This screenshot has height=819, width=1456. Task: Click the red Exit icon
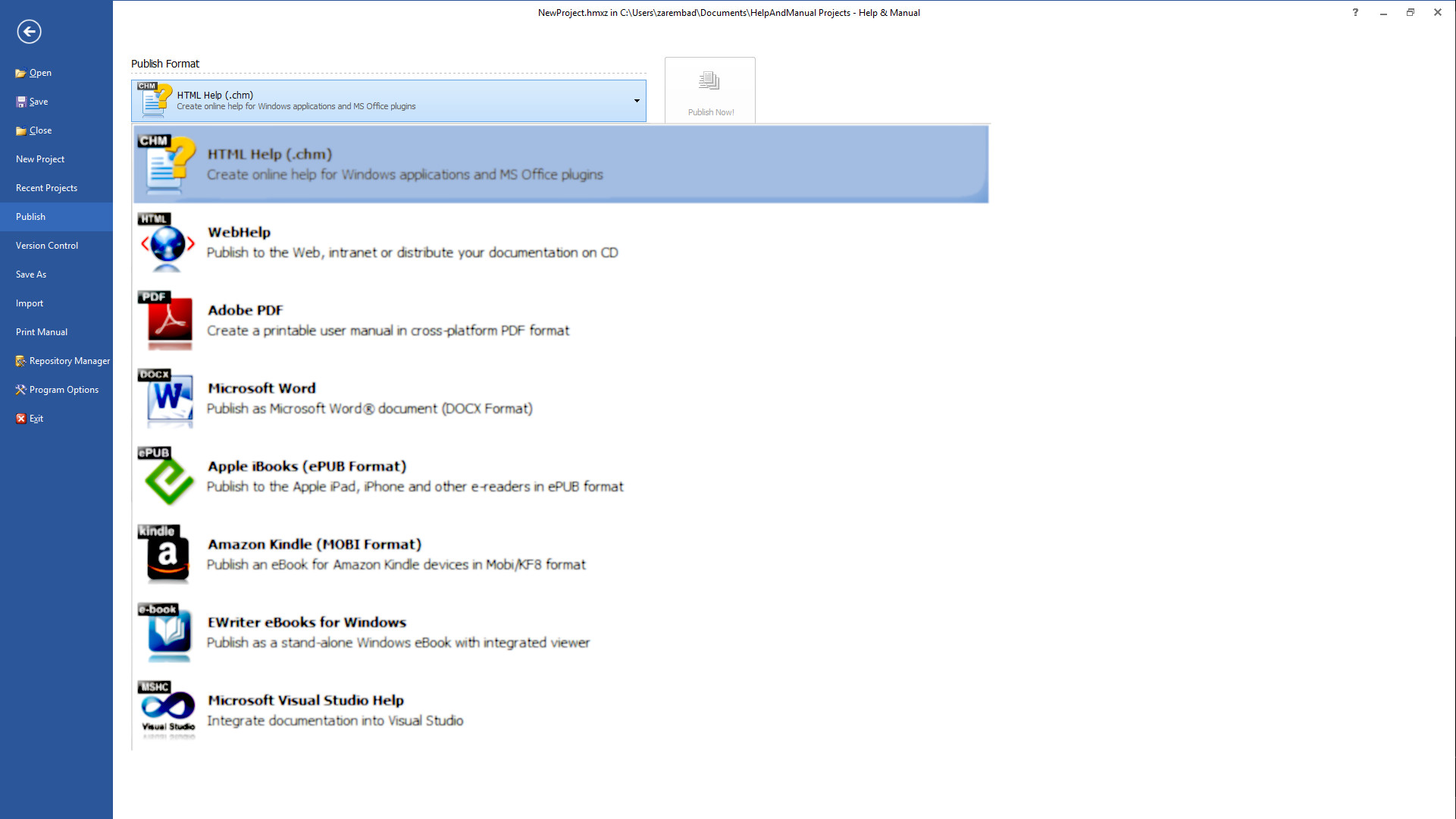pyautogui.click(x=20, y=419)
